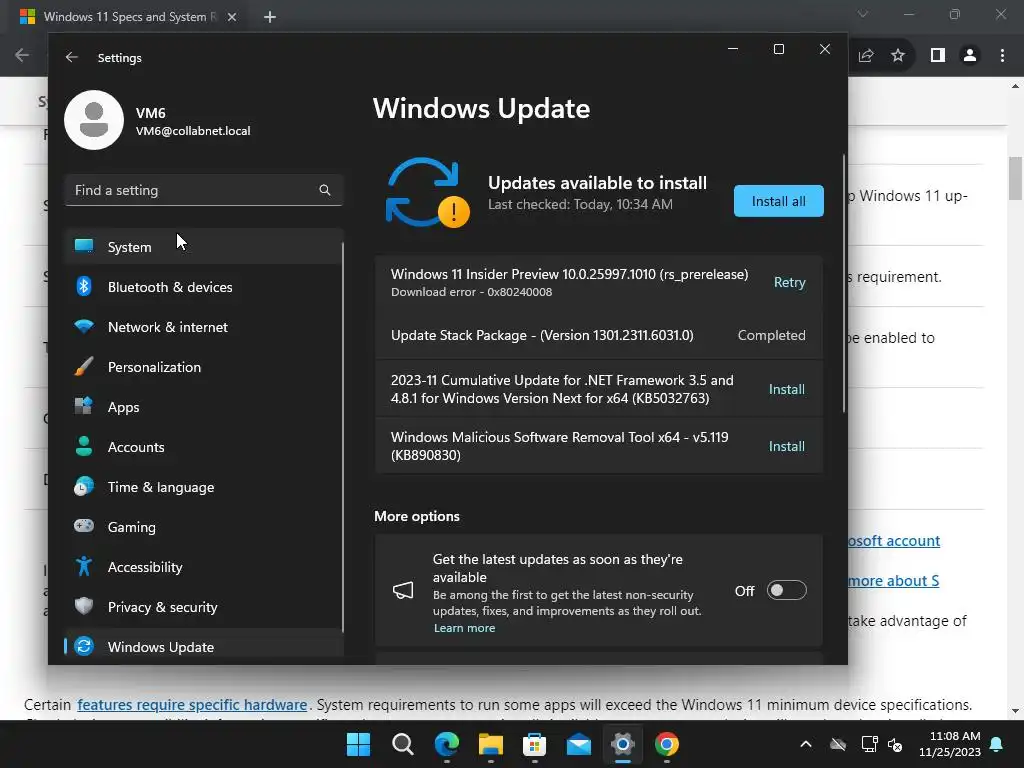The width and height of the screenshot is (1024, 768).
Task: Click the Personalization paintbrush icon
Action: (x=84, y=366)
